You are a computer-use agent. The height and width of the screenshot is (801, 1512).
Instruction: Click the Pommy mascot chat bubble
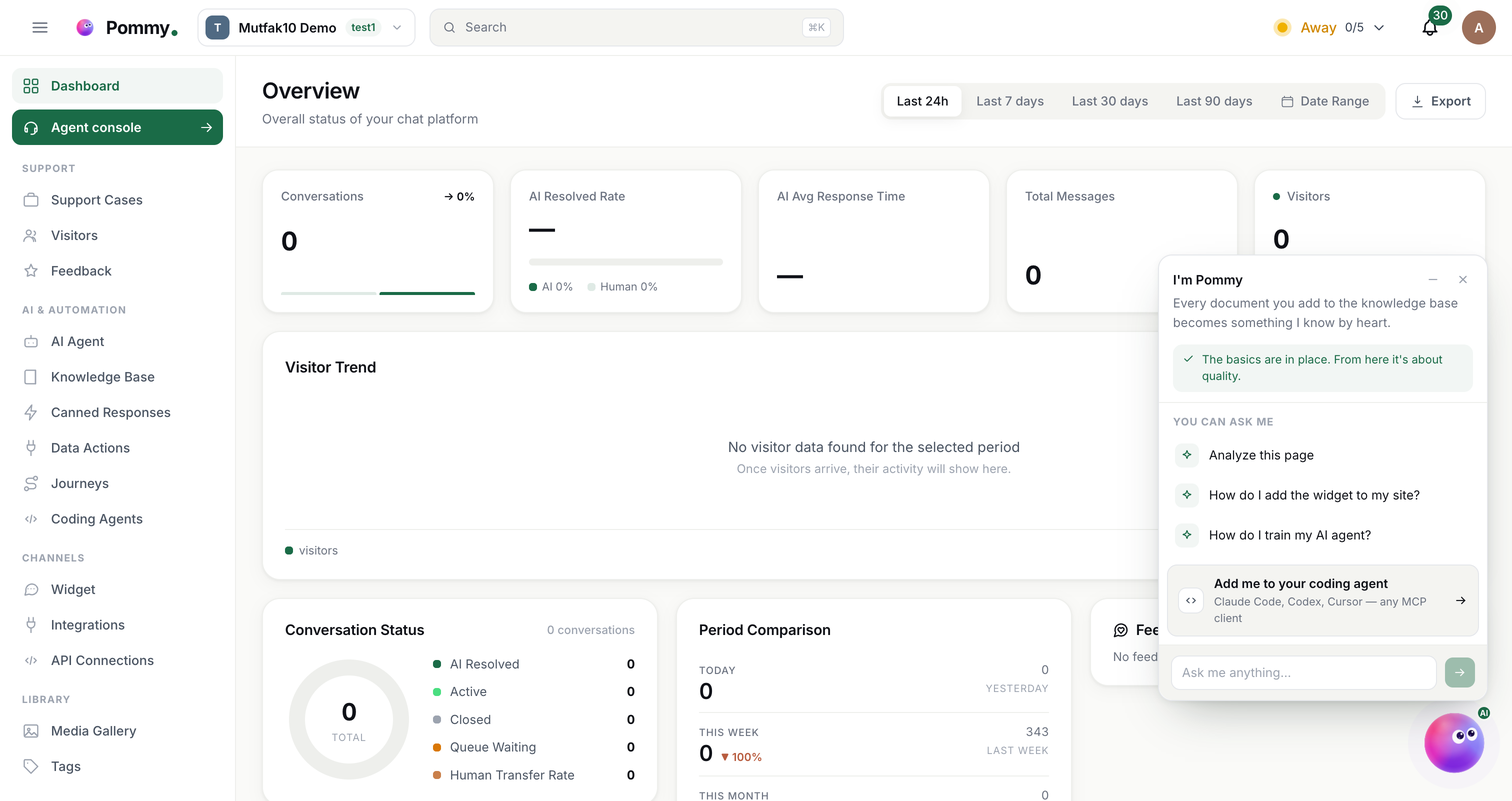(x=1454, y=743)
